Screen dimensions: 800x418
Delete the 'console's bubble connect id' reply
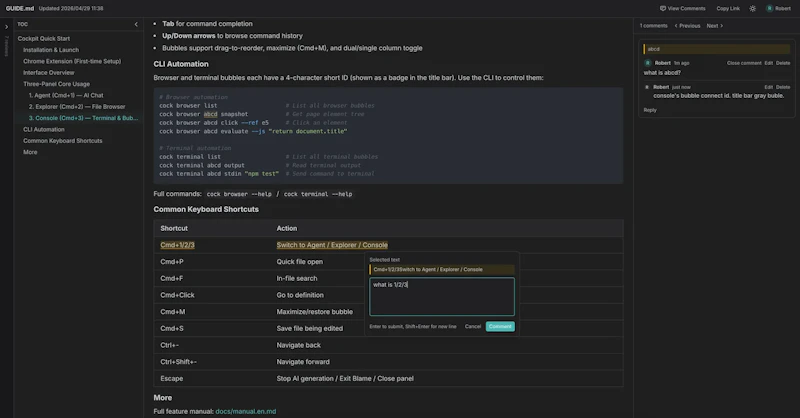[783, 87]
